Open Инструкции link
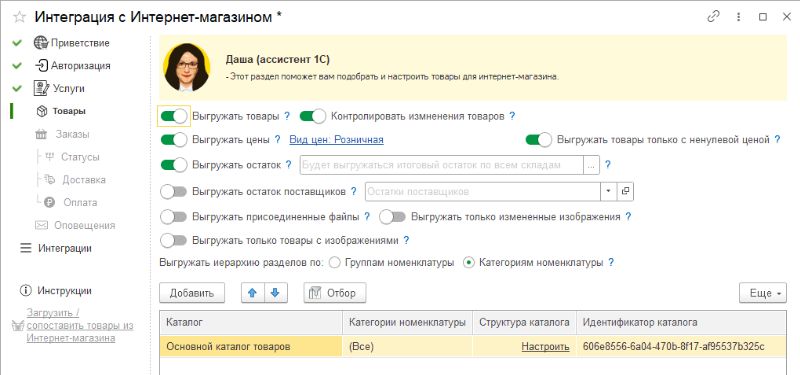This screenshot has width=800, height=375. pos(64,291)
